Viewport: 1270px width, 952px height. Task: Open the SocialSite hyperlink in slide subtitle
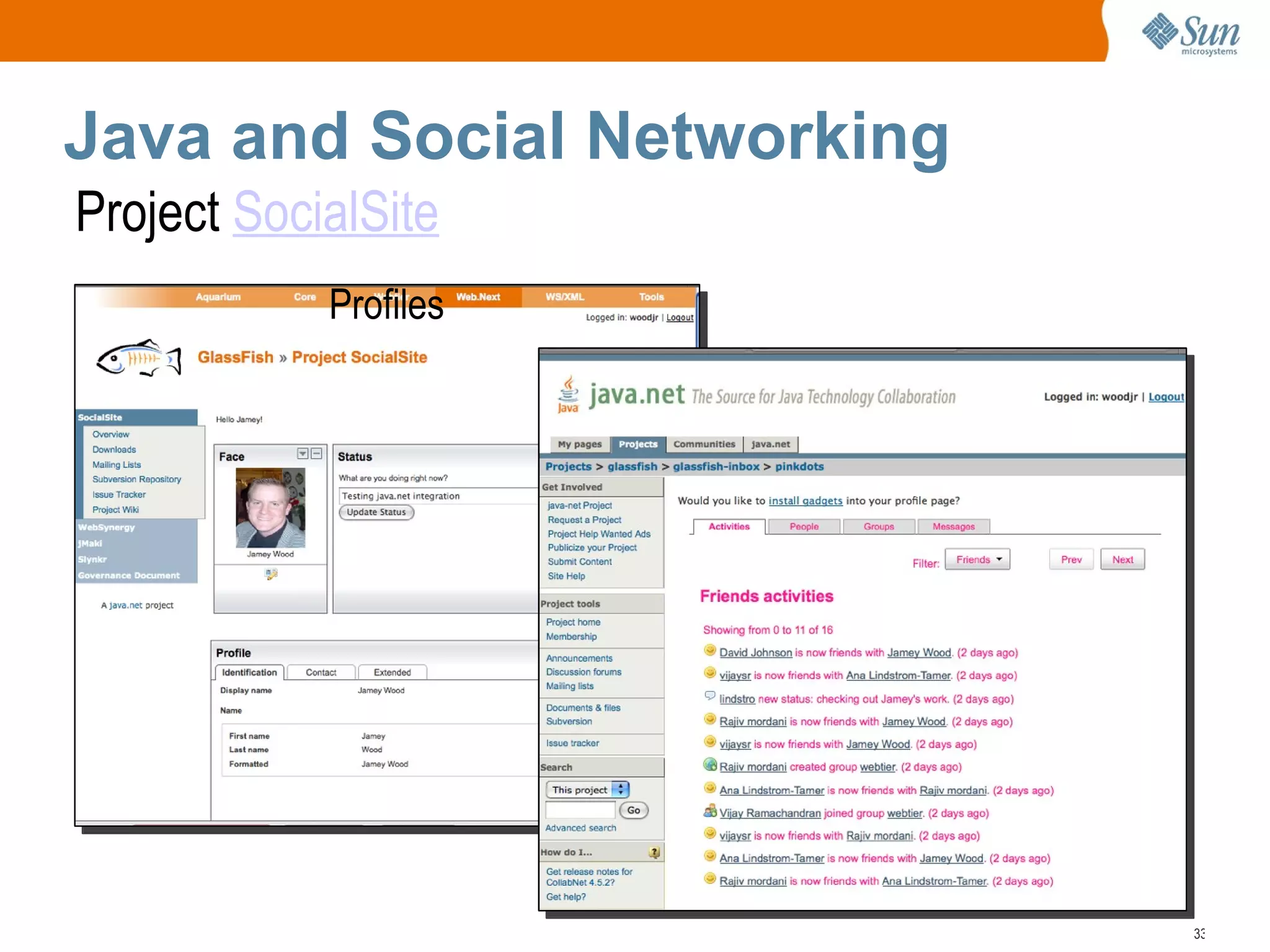pyautogui.click(x=335, y=213)
